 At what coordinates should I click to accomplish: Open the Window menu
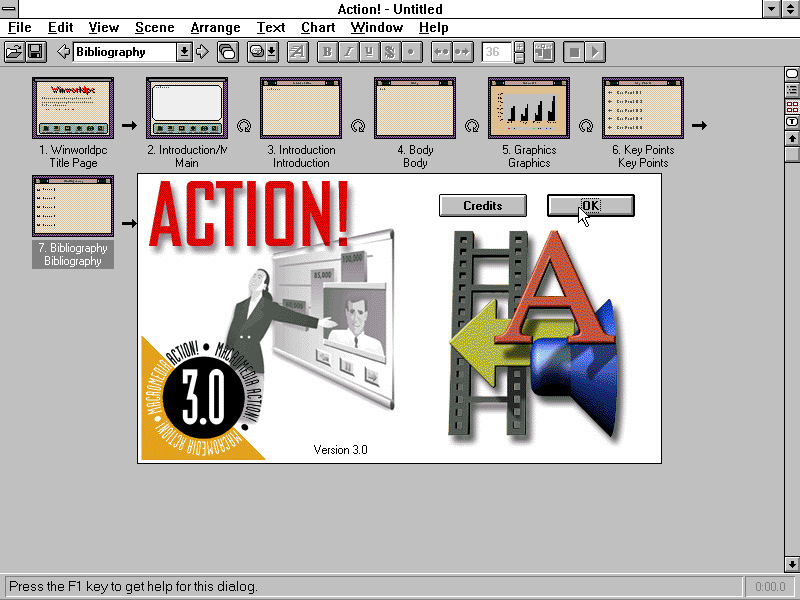(377, 28)
